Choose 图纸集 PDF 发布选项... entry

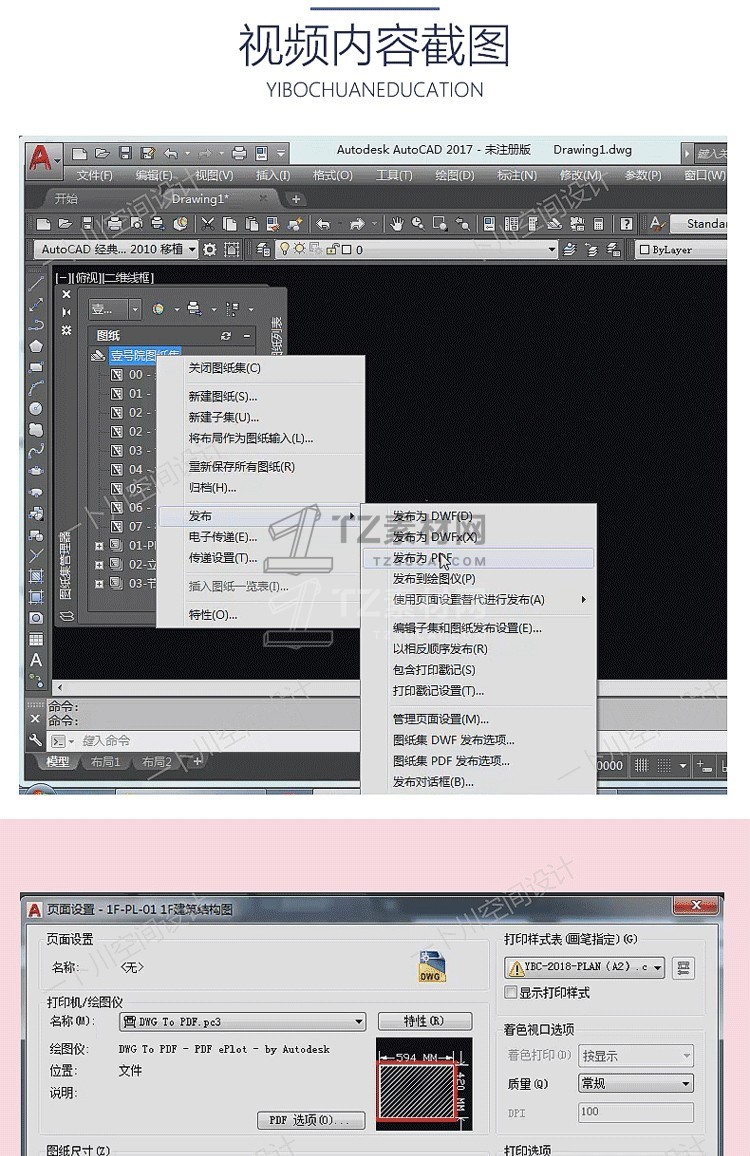click(451, 762)
